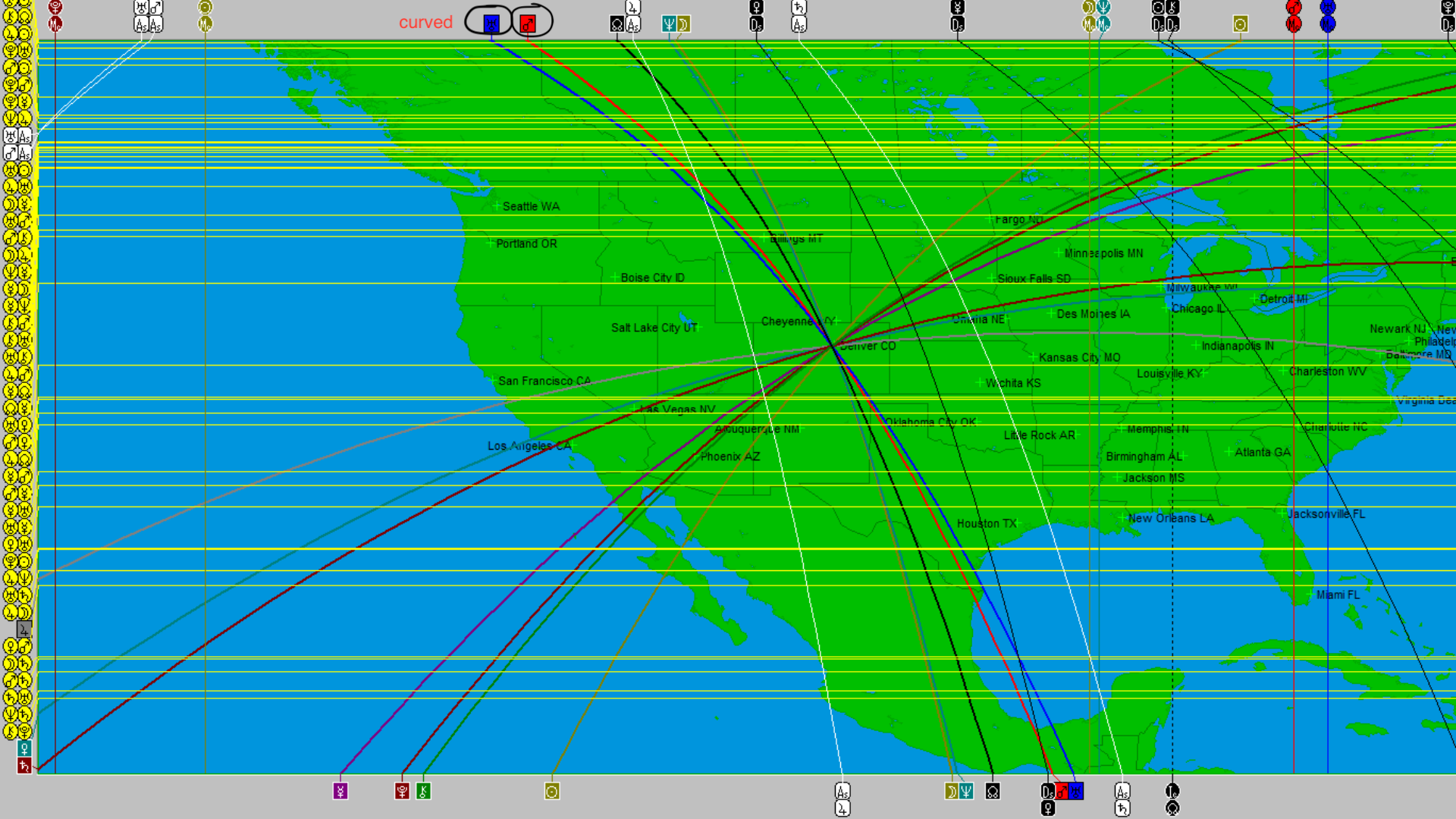This screenshot has width=1456, height=819.
Task: Click the Seattle WA city marker
Action: click(497, 206)
